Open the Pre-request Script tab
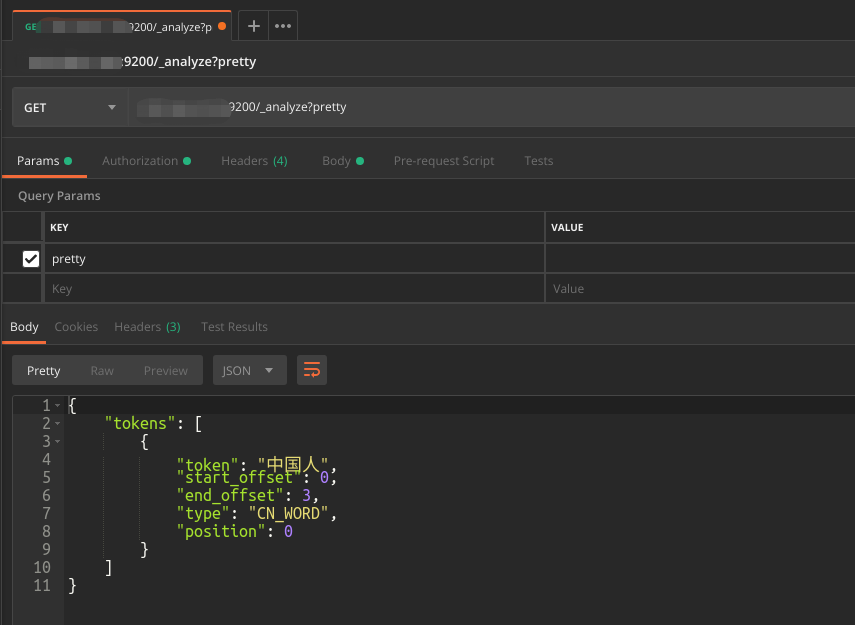This screenshot has height=625, width=855. 444,161
